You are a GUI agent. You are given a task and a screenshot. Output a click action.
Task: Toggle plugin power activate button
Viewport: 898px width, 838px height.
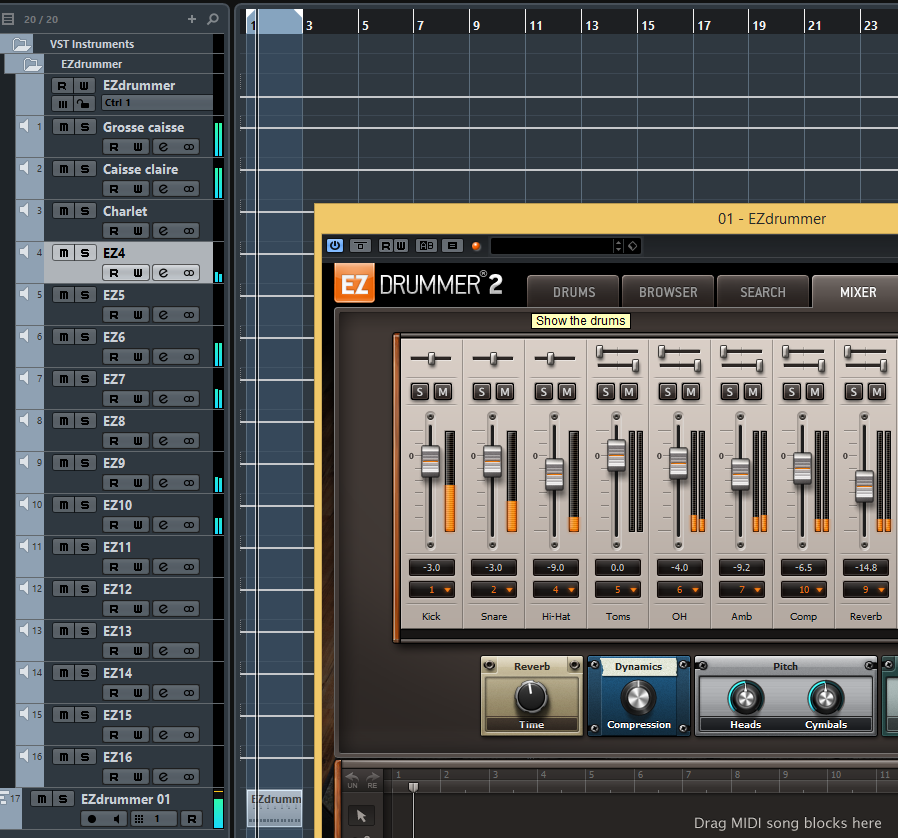tap(335, 246)
